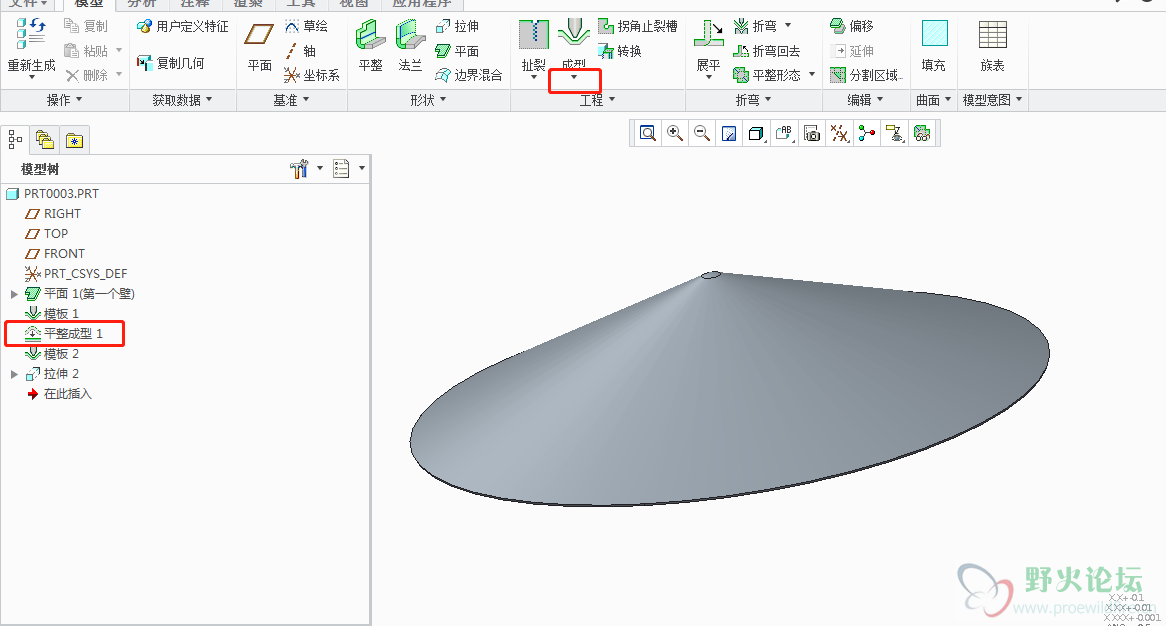
Task: Select the Flange (法兰) tool
Action: (410, 36)
